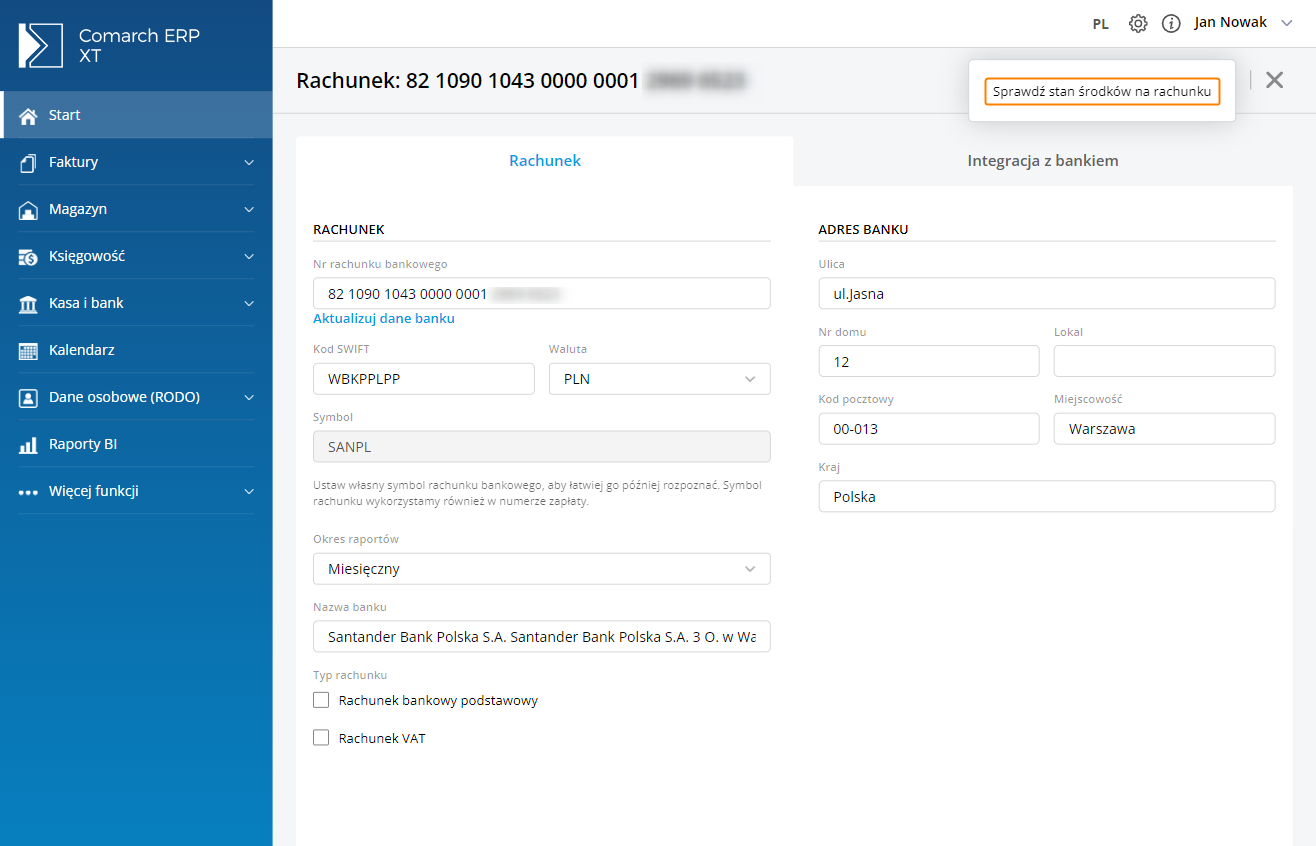Click the Aktualizuj dane banku link

click(384, 319)
